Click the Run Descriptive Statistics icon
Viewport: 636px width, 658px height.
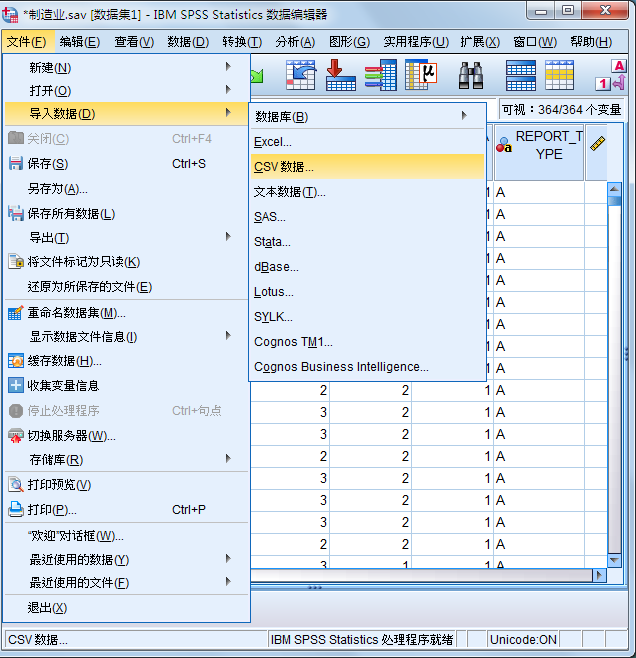click(x=421, y=75)
